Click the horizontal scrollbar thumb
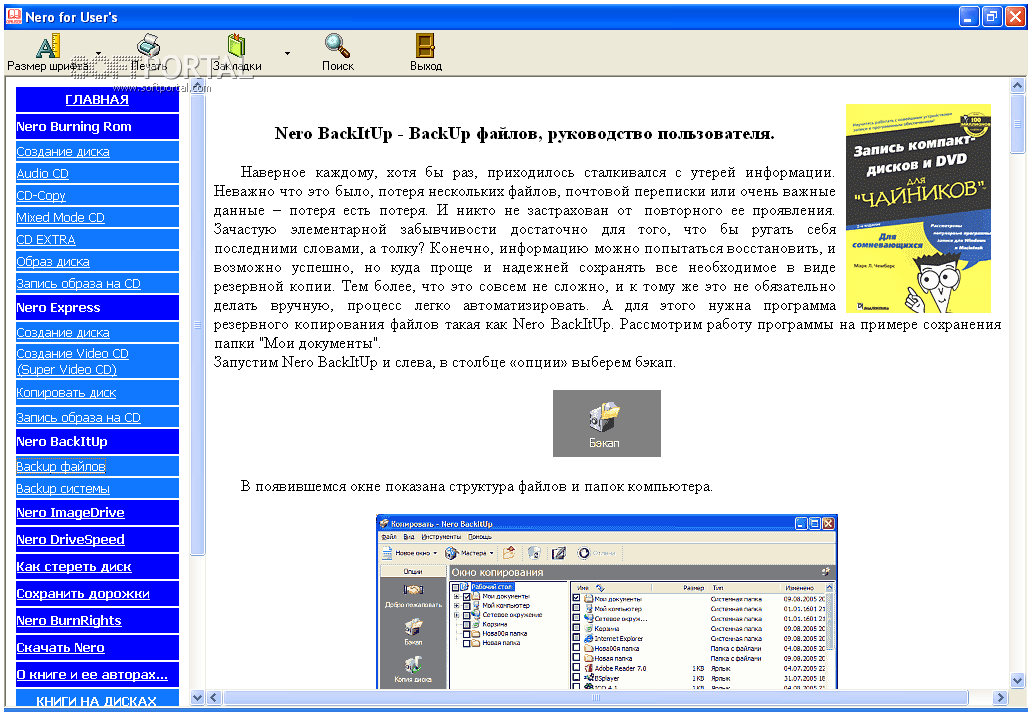This screenshot has width=1032, height=712. click(596, 698)
